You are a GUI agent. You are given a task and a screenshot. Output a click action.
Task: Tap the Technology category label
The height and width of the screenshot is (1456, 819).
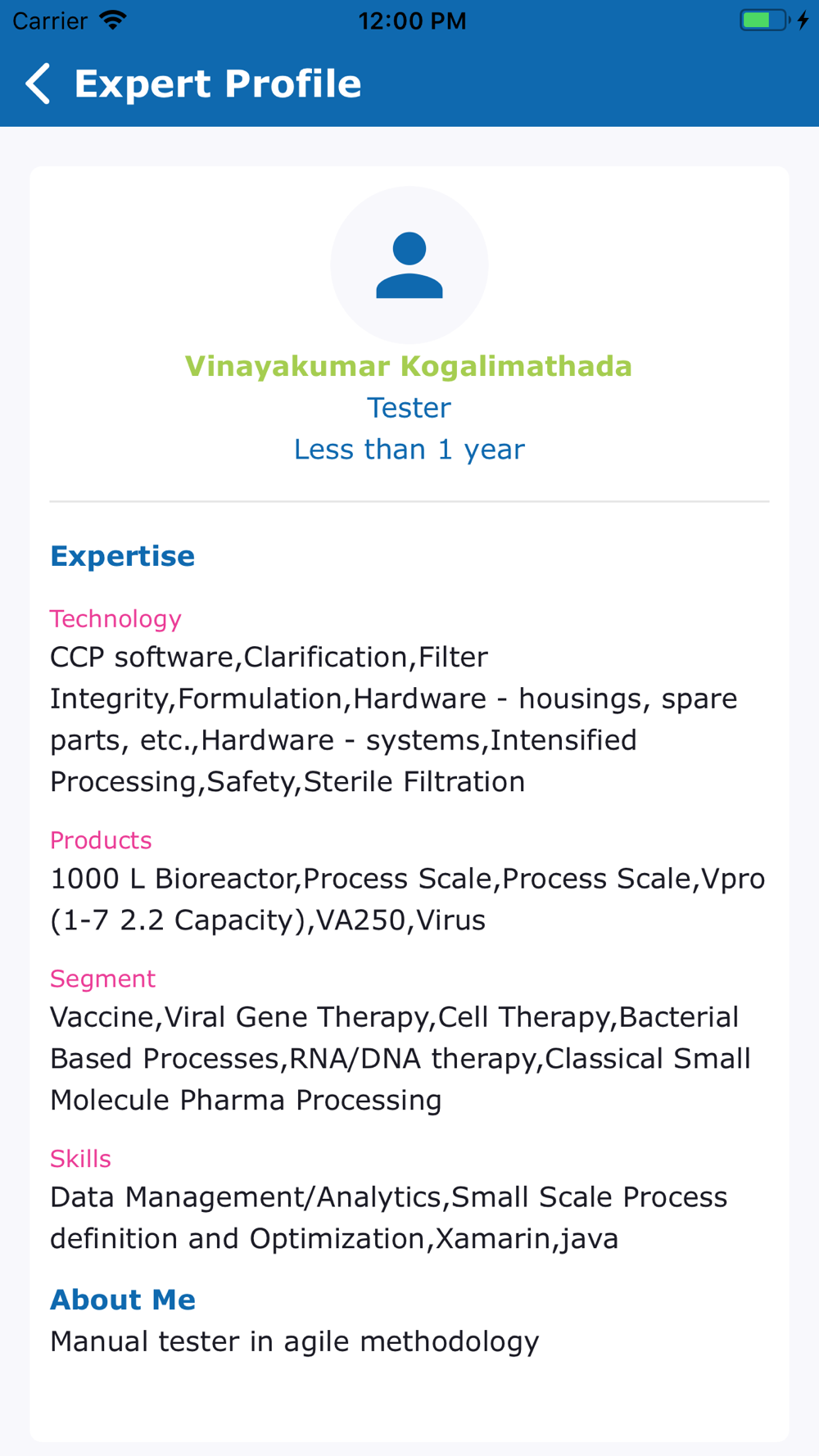coord(115,619)
